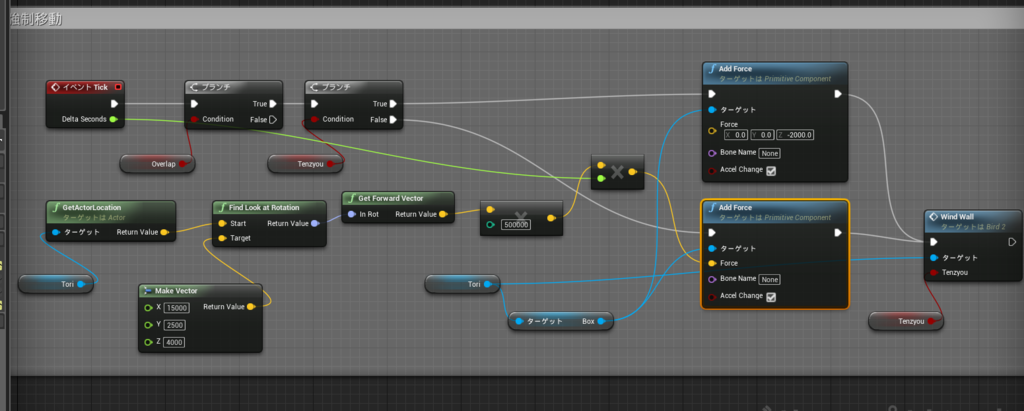The image size is (1024, 411).
Task: Select the Tenzyou variable below Wind Wall
Action: click(906, 321)
